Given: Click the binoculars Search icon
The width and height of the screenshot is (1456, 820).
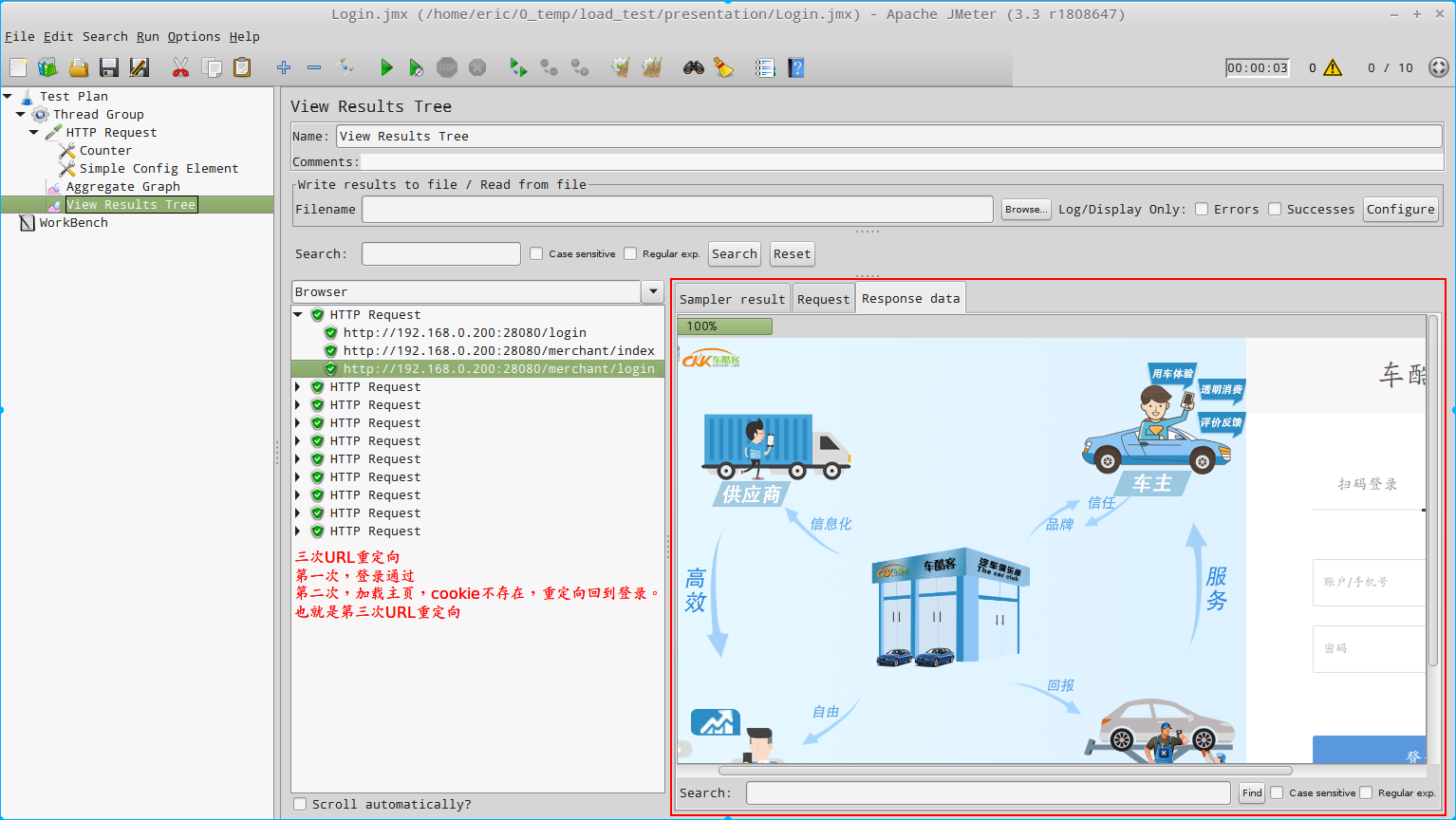Looking at the screenshot, I should (x=694, y=67).
